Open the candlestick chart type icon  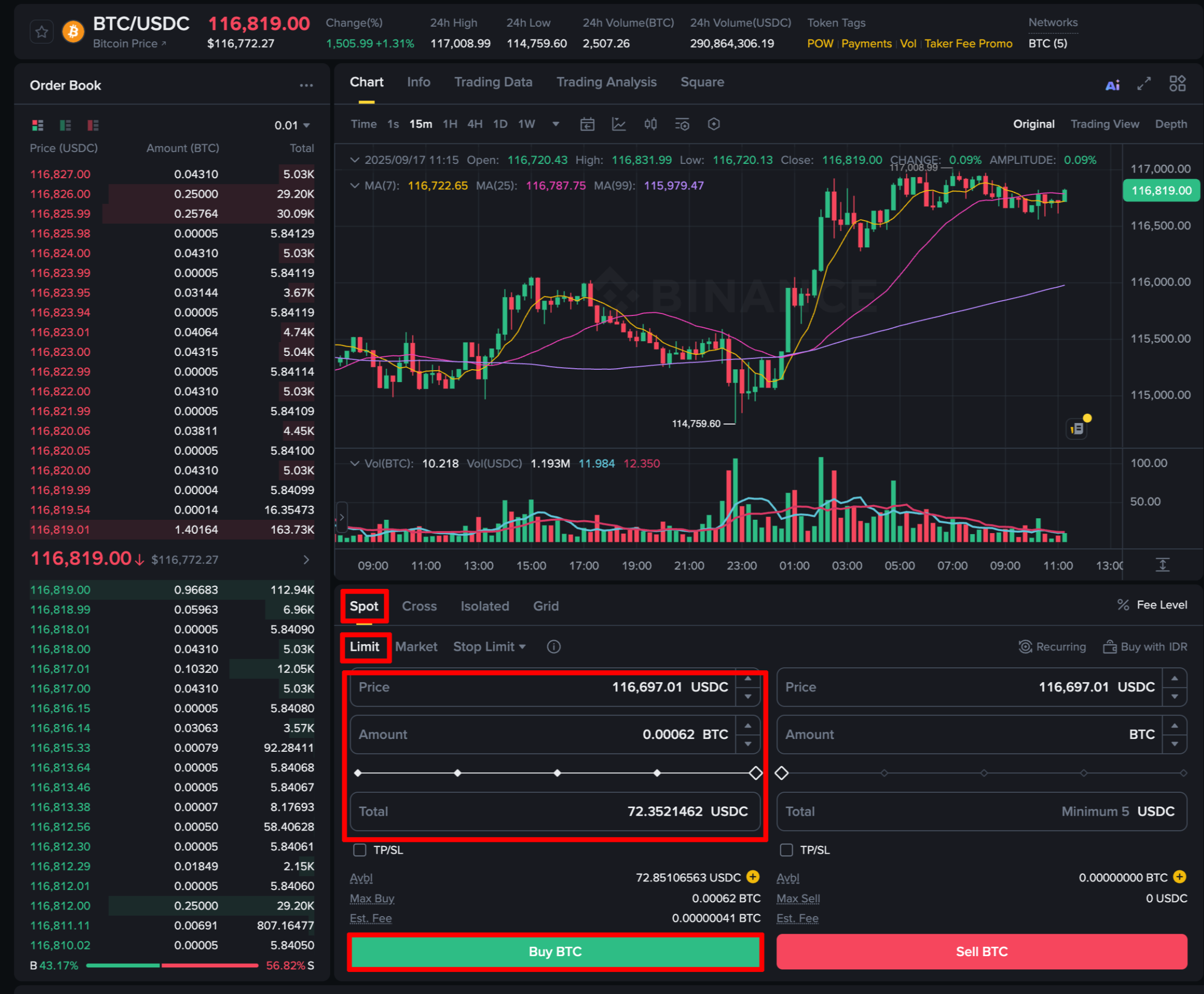click(650, 124)
